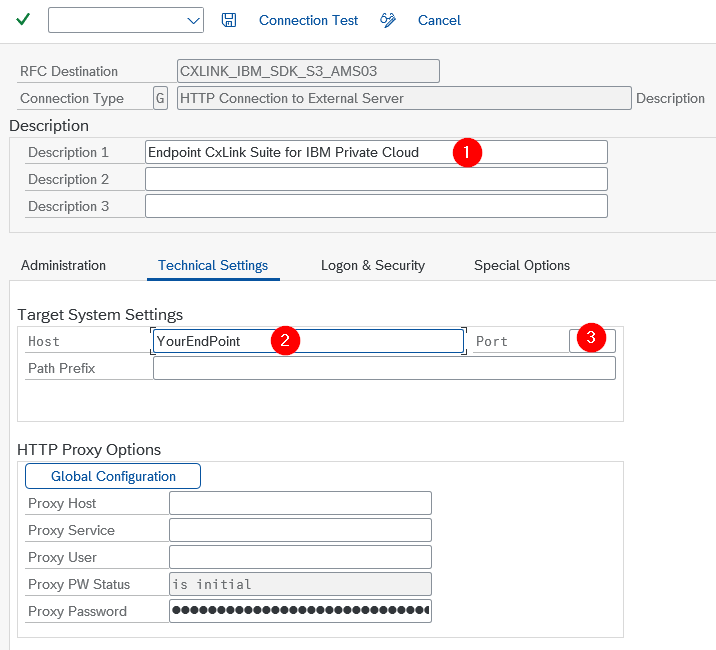Click the Connection Type code field G
This screenshot has width=716, height=650.
pyautogui.click(x=160, y=98)
